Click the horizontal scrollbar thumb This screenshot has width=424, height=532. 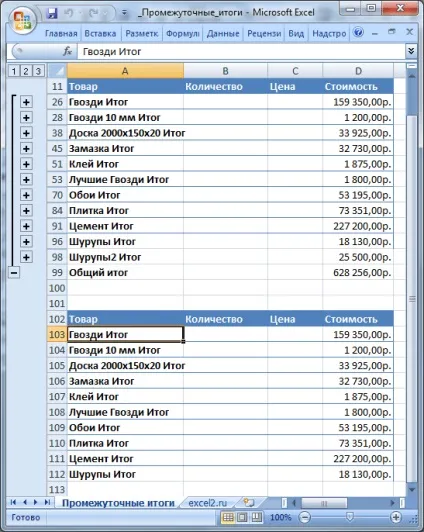coord(324,503)
